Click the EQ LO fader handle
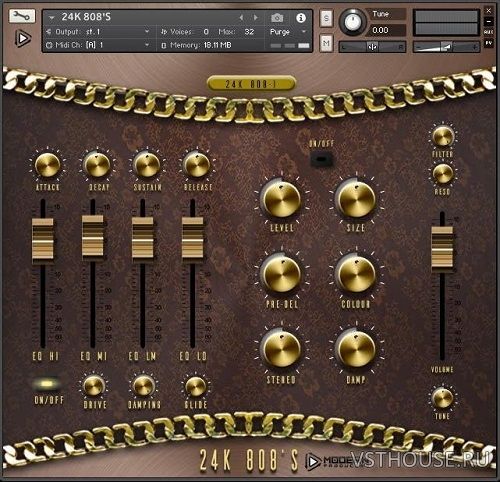The height and width of the screenshot is (482, 500). (193, 237)
